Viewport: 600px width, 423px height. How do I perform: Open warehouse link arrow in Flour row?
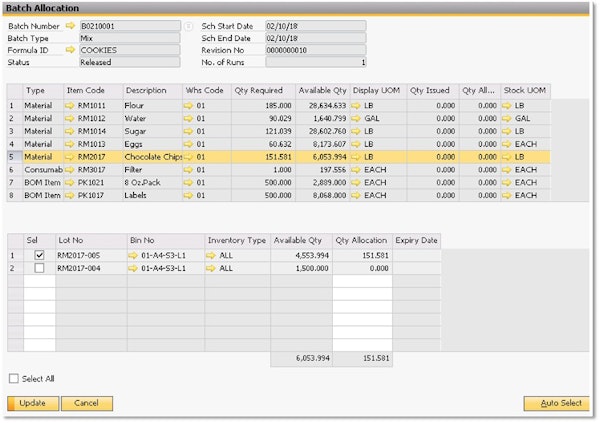click(188, 105)
